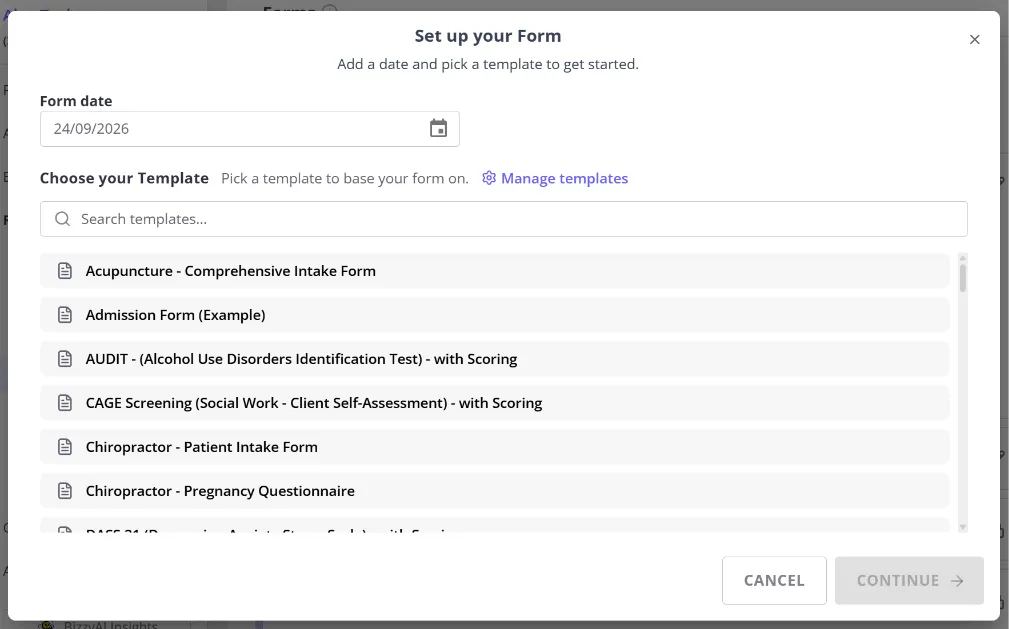Click document icon beside Admission Form (Example)
1009x629 pixels.
[65, 315]
